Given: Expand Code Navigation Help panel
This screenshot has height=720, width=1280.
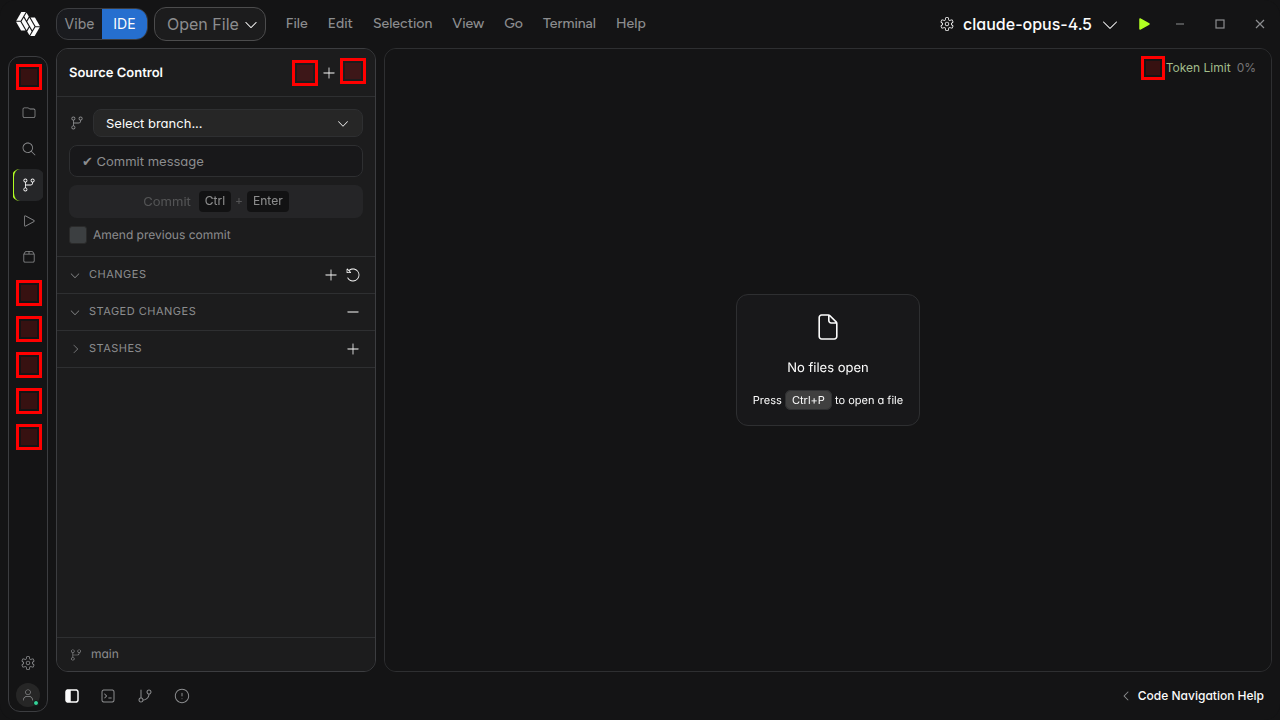Looking at the screenshot, I should click(x=1193, y=696).
